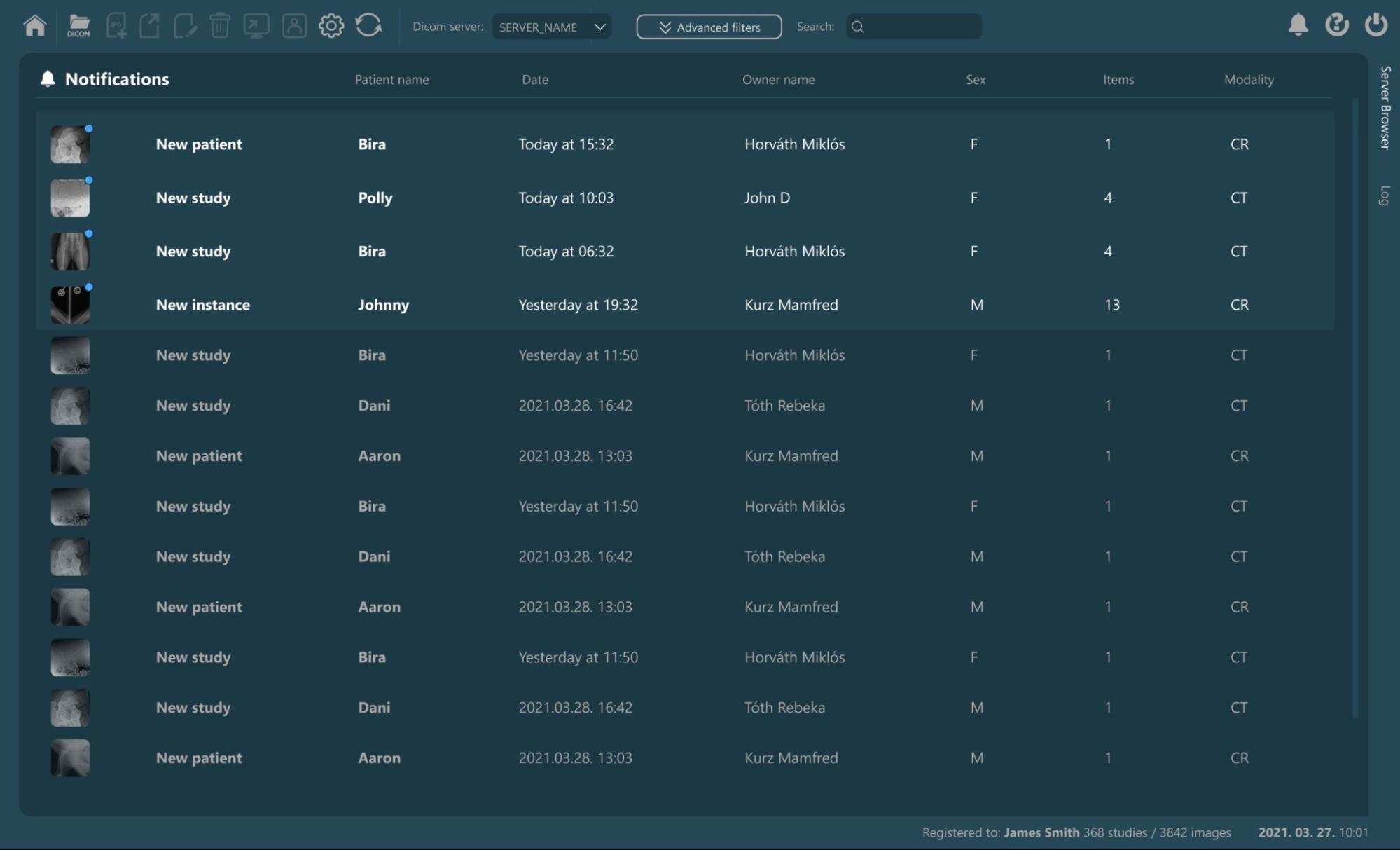The height and width of the screenshot is (850, 1400).
Task: Click the power logout icon
Action: click(x=1375, y=25)
